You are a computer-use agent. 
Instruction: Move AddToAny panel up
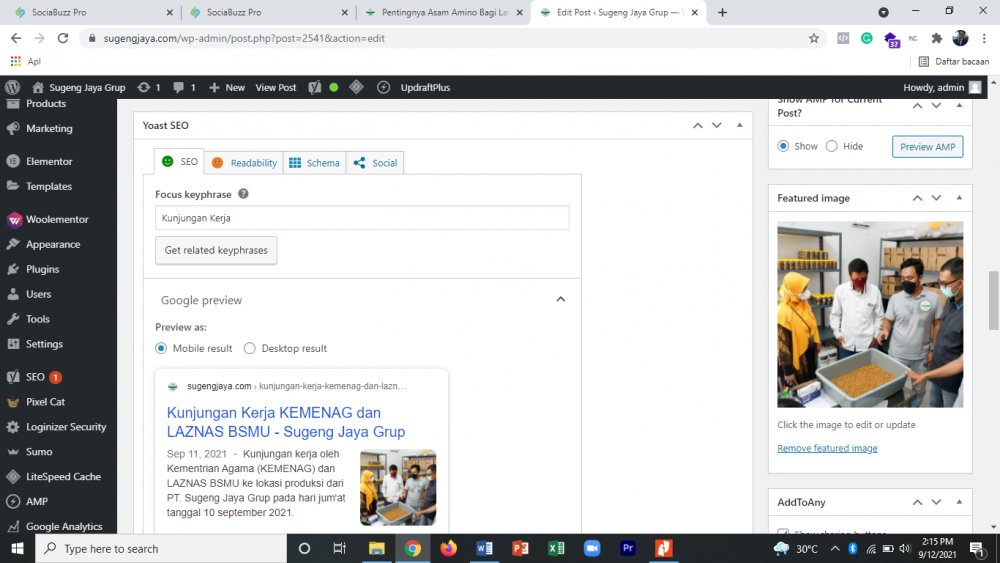(917, 502)
